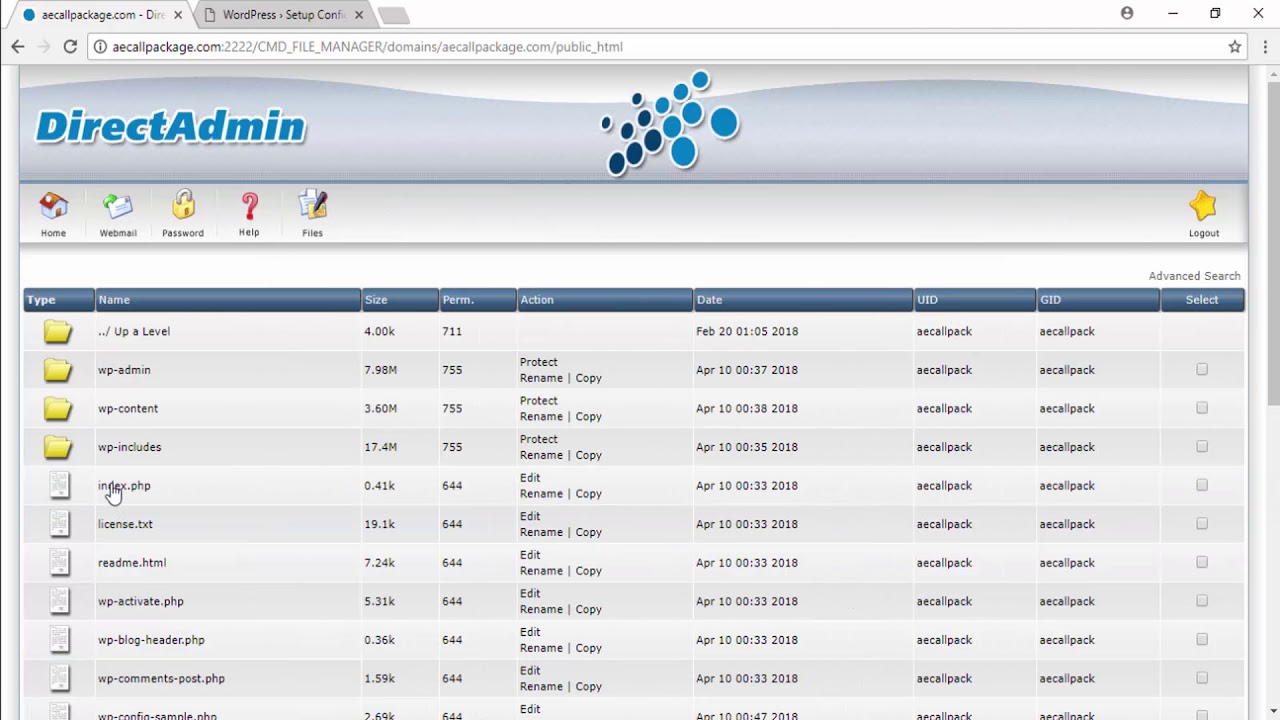
Task: Click Protect for wp-admin
Action: click(538, 362)
